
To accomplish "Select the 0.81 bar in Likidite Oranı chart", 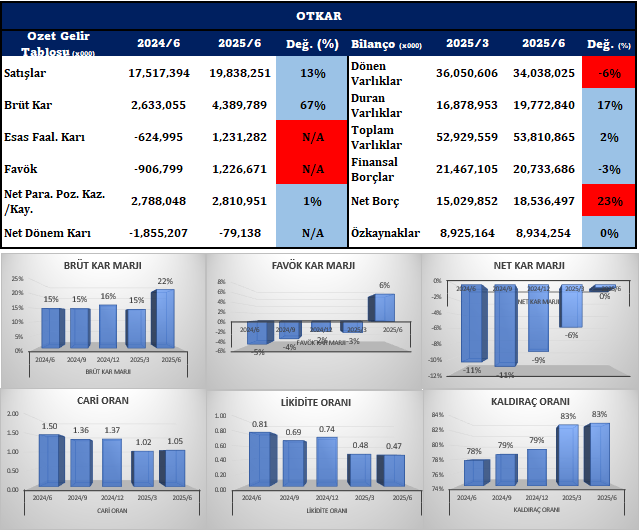I will (x=263, y=460).
